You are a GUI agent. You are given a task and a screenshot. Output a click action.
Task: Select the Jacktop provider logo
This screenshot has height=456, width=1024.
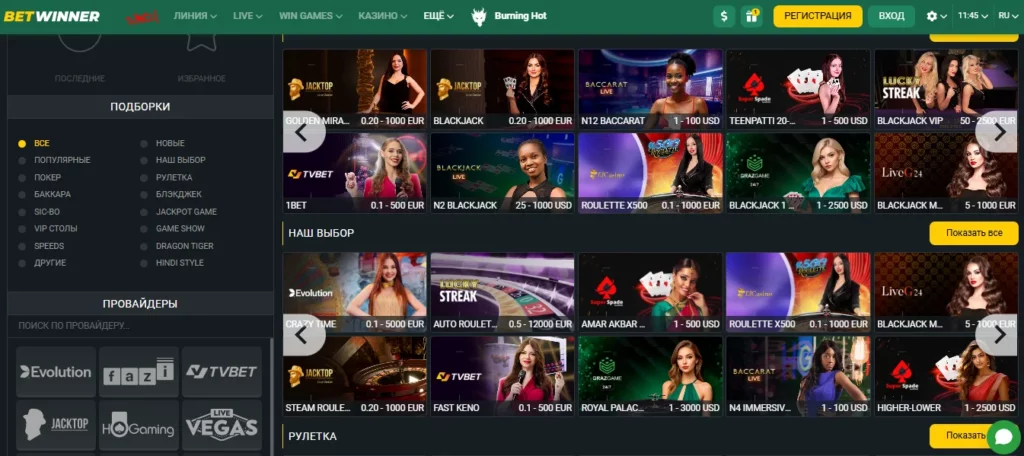56,425
